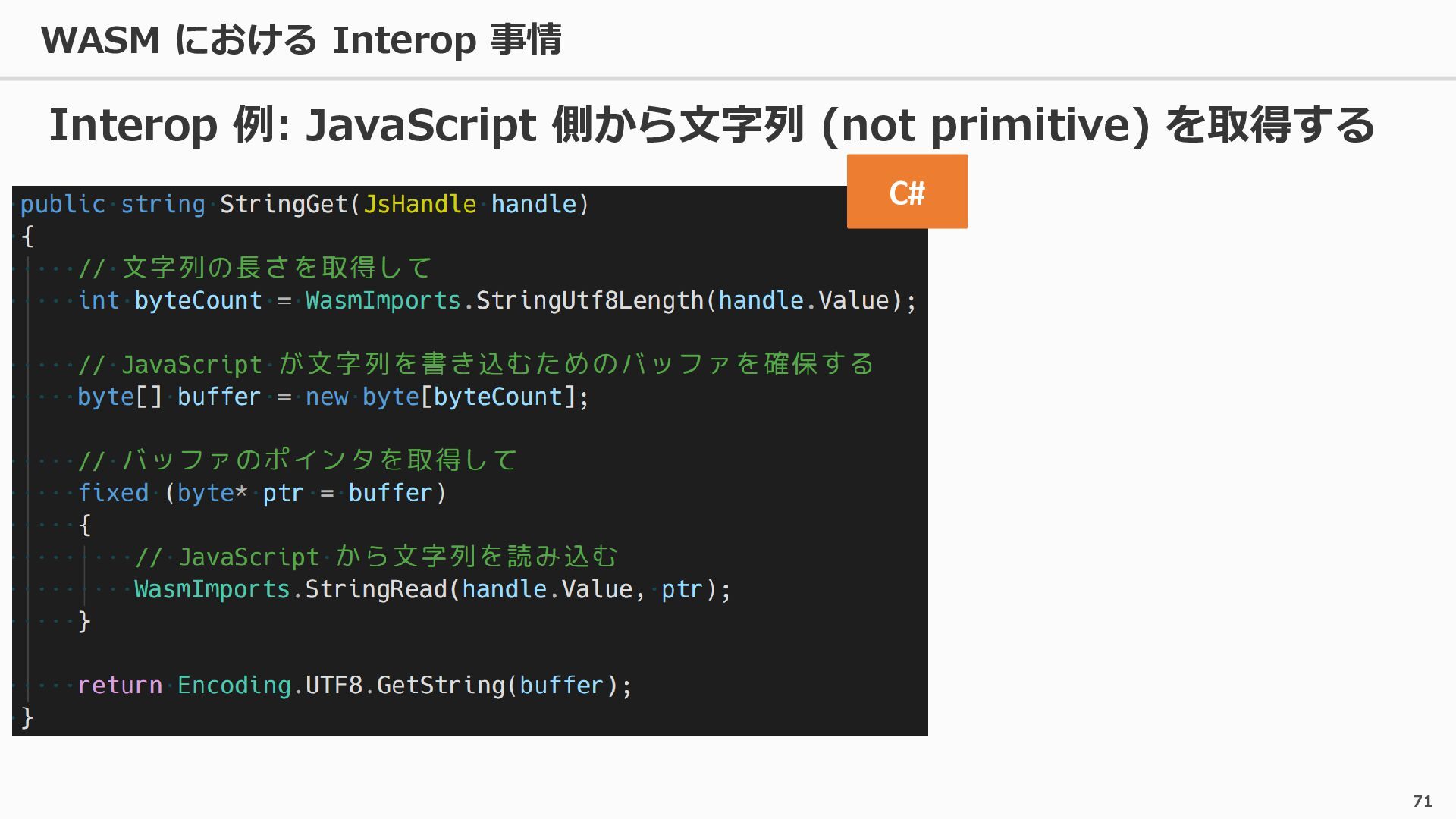
Task: Click the ptr argument in StringRead call
Action: [x=682, y=590]
